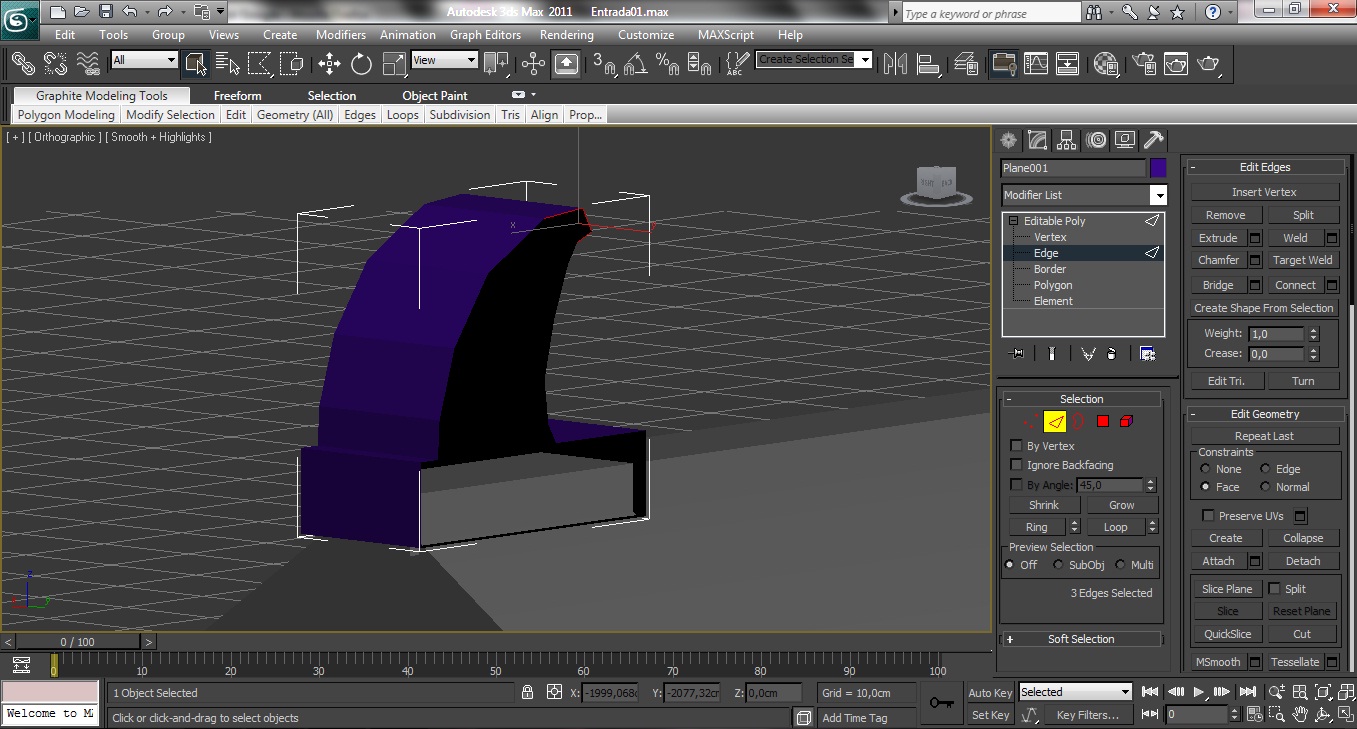Click the Mirror tool icon

(896, 64)
